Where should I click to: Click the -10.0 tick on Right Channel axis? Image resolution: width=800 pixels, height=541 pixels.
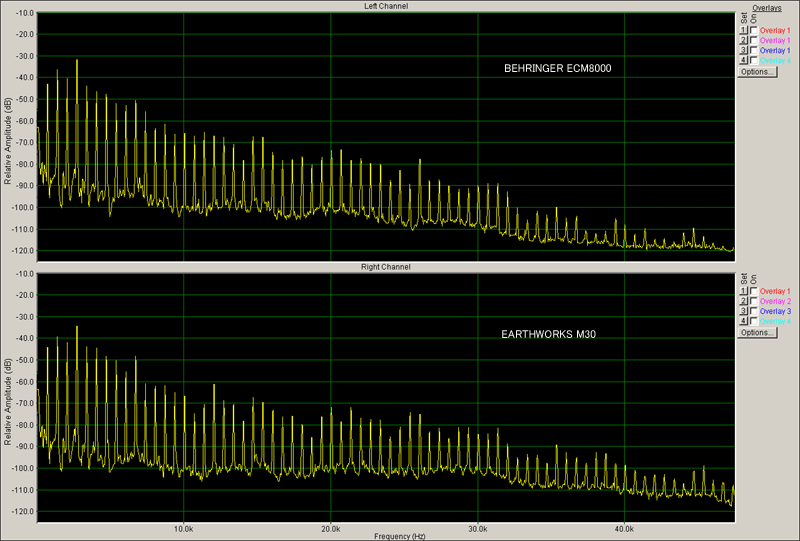pyautogui.click(x=25, y=274)
